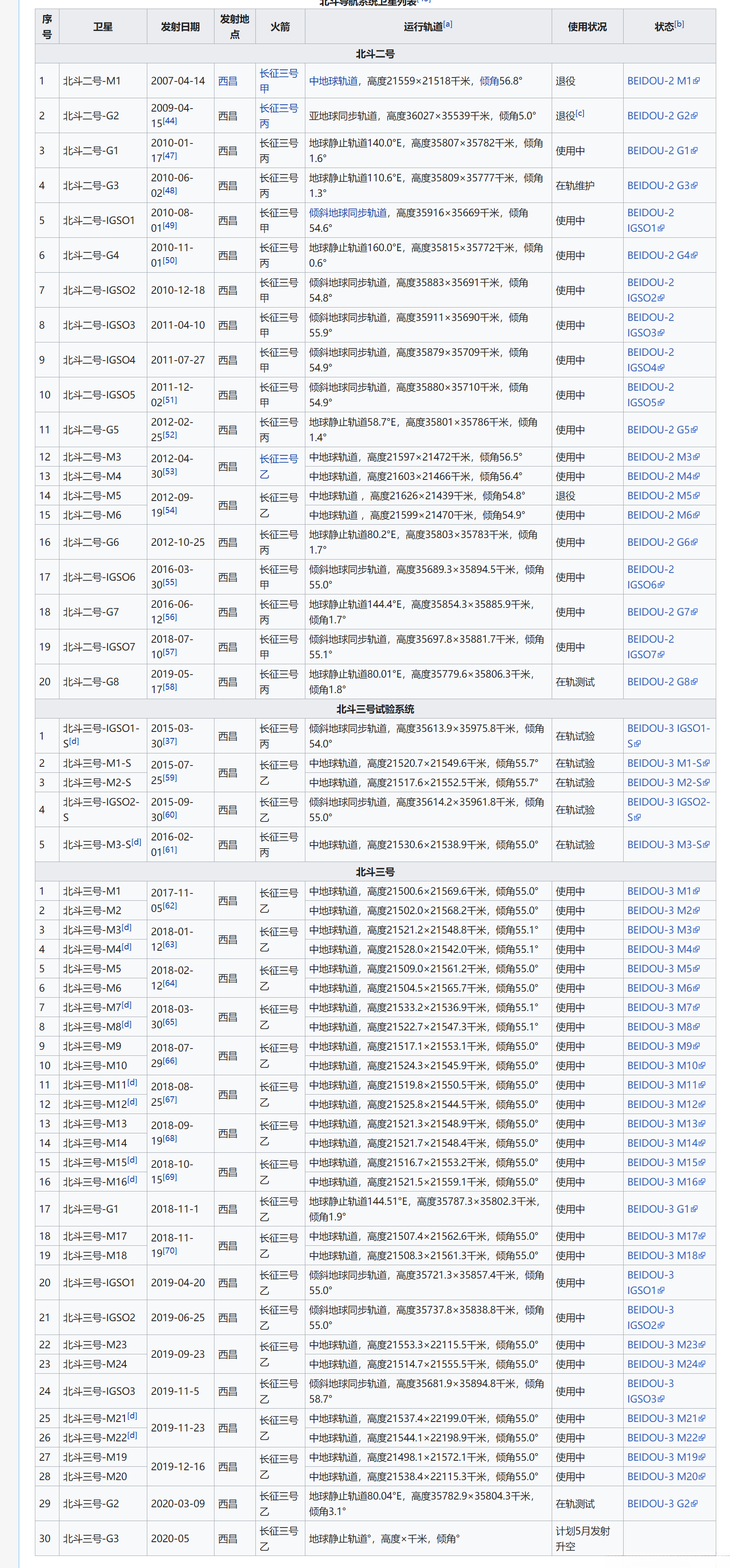Viewport: 730px width, 1568px height.
Task: Click footnote [d] next to 北斗三号-IGSO1-S
Action: point(74,741)
